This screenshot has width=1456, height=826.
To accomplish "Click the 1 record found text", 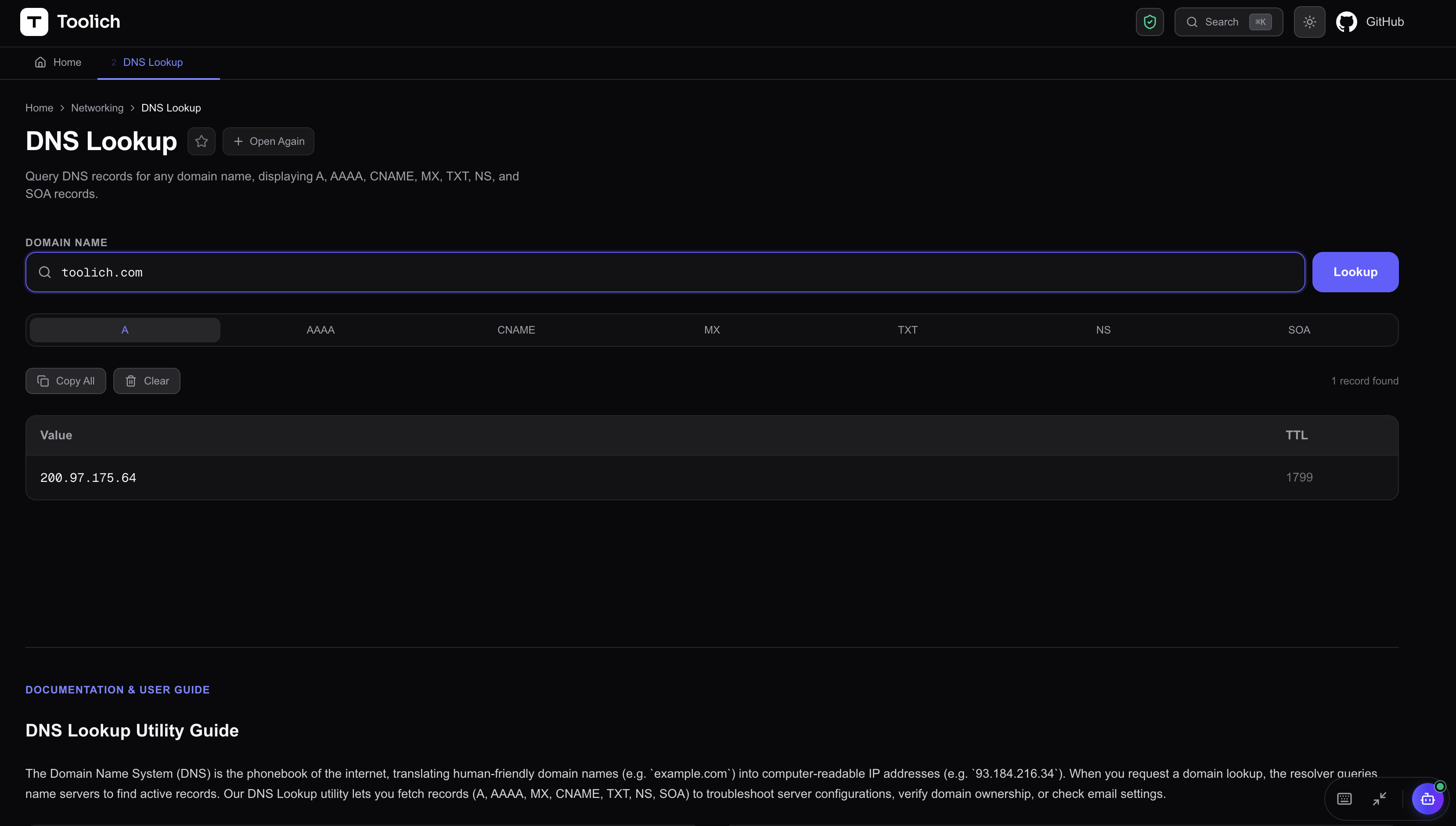I will (1365, 381).
